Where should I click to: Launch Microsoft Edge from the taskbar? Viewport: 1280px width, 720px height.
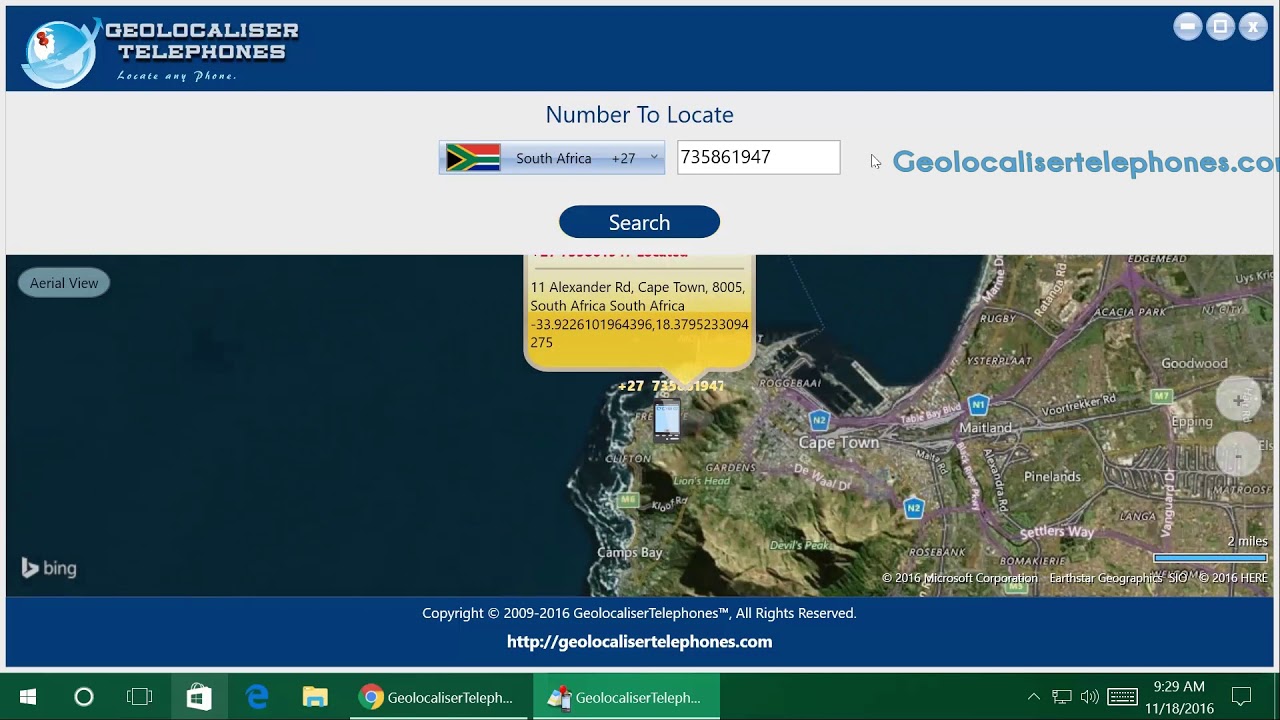pyautogui.click(x=256, y=697)
